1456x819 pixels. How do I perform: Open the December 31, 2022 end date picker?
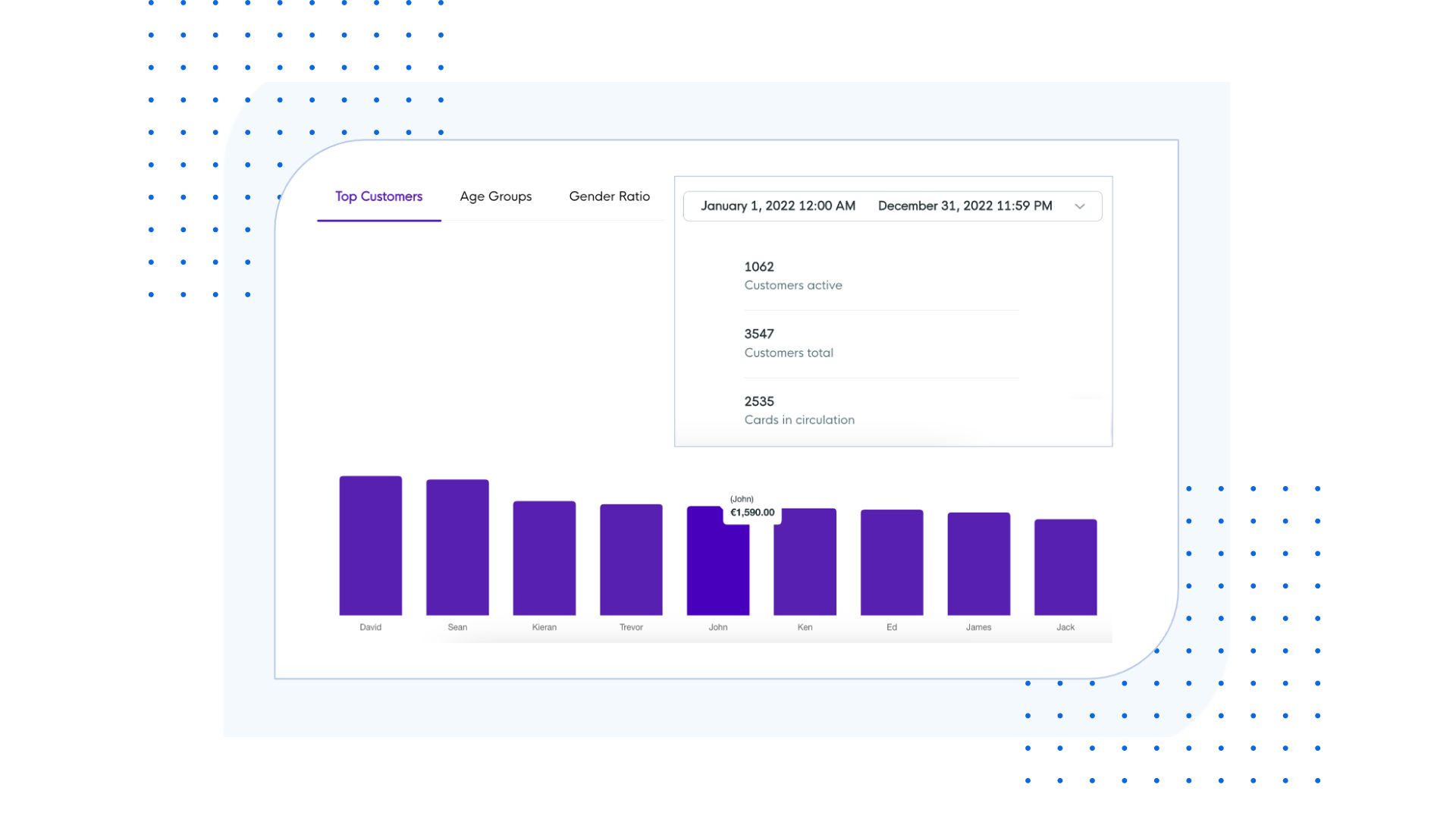pos(965,206)
